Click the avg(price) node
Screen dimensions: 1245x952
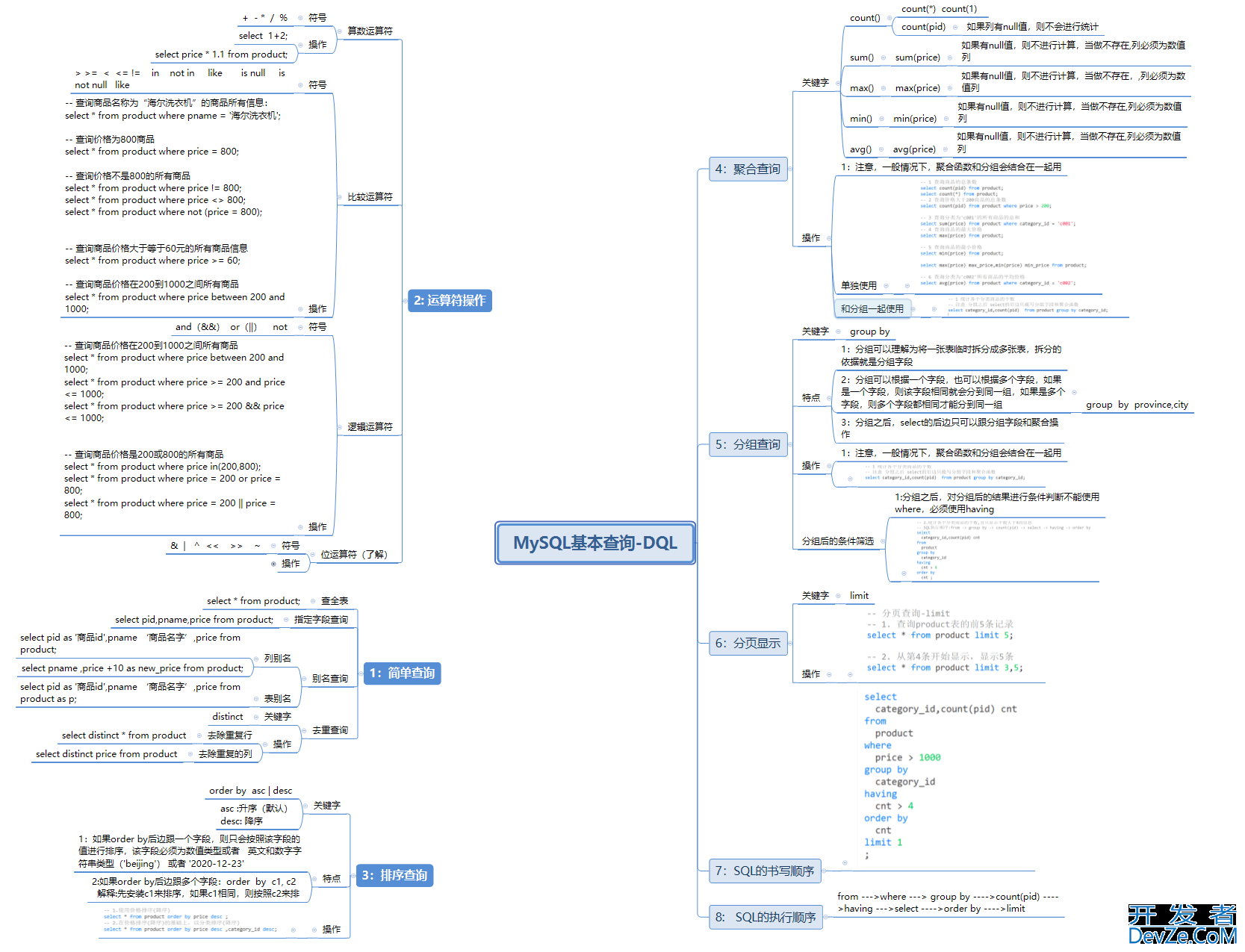point(914,149)
